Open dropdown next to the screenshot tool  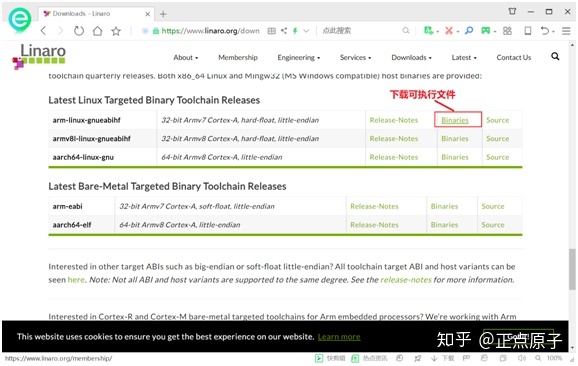click(457, 32)
